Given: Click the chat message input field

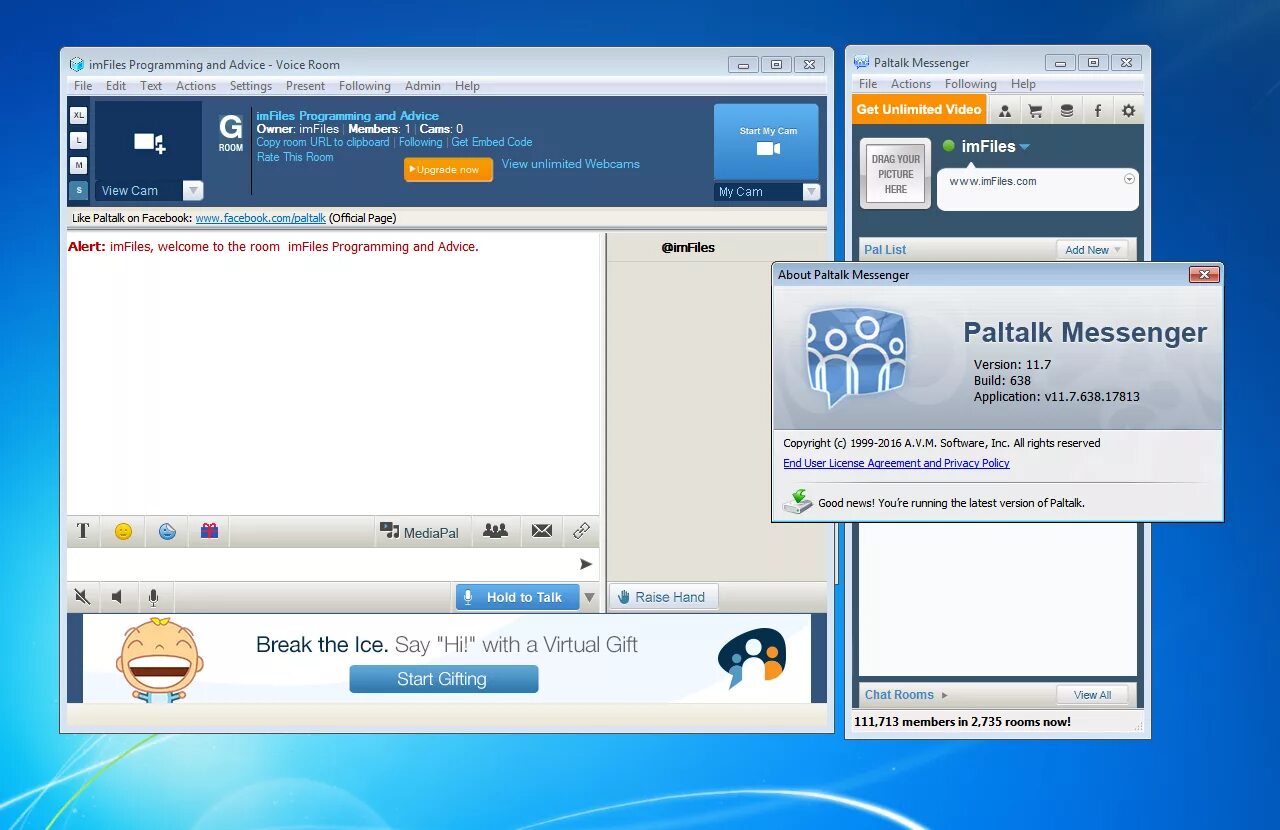Looking at the screenshot, I should pyautogui.click(x=322, y=564).
